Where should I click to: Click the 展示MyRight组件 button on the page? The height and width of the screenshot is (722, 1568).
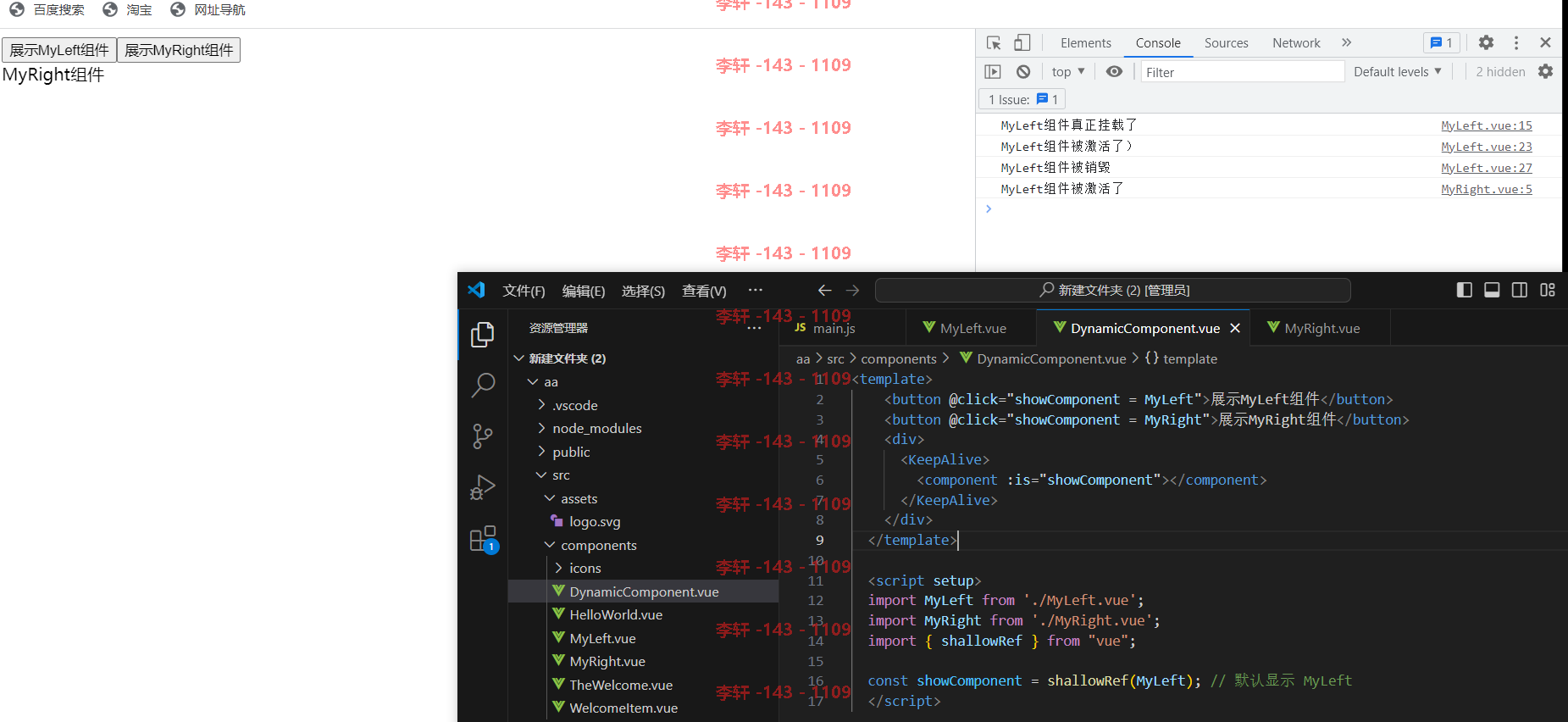[179, 50]
